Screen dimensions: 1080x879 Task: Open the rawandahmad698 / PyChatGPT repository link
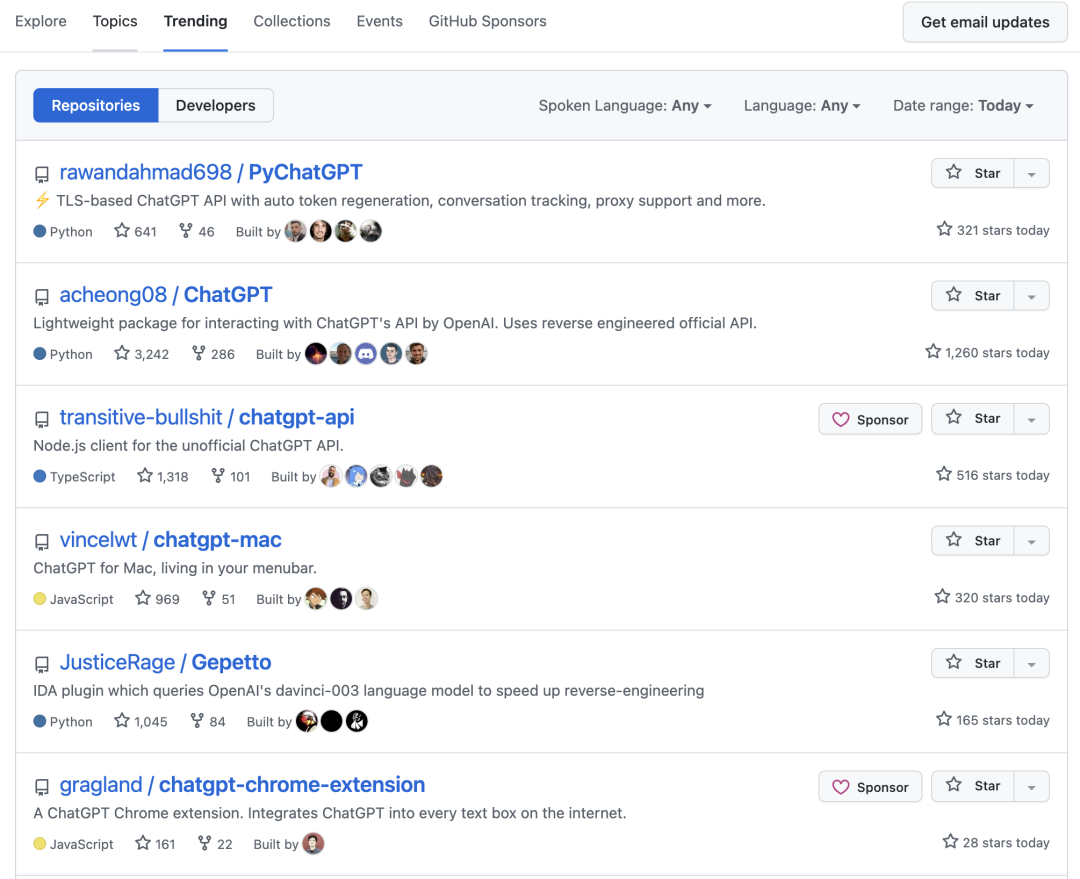(211, 172)
